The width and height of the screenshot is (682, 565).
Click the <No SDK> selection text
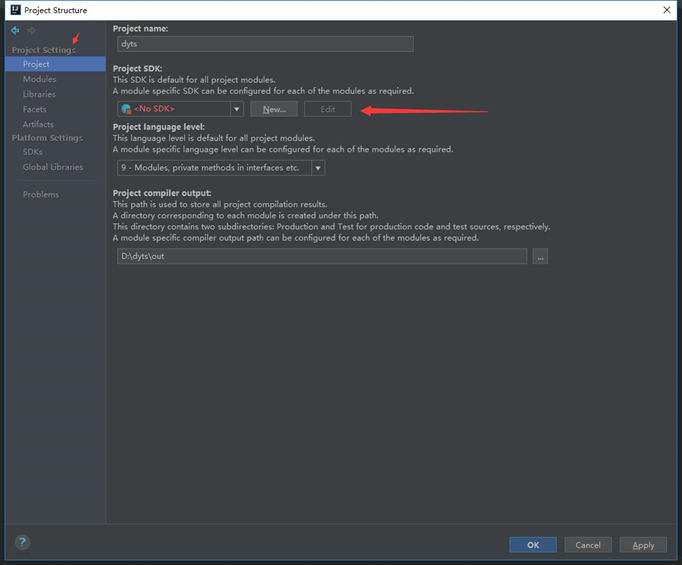coord(154,109)
